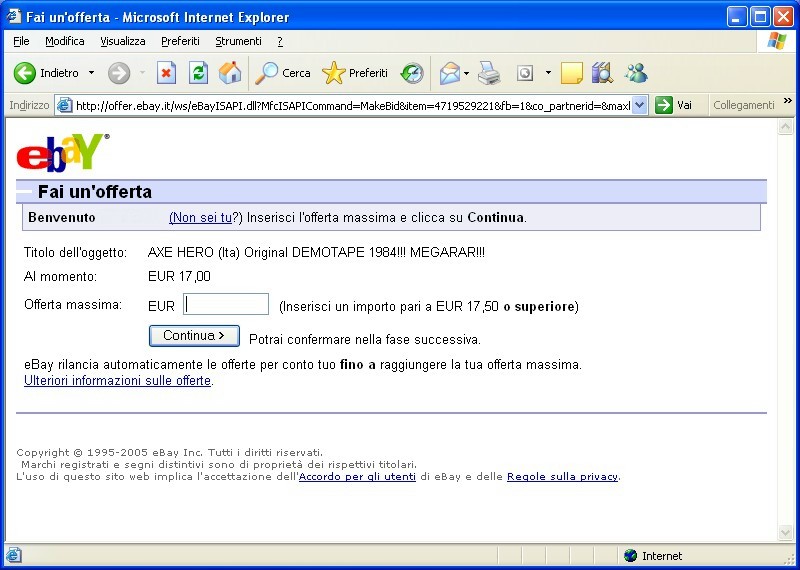Screen dimensions: 800x570
Task: Expand the address bar dropdown
Action: [x=640, y=106]
